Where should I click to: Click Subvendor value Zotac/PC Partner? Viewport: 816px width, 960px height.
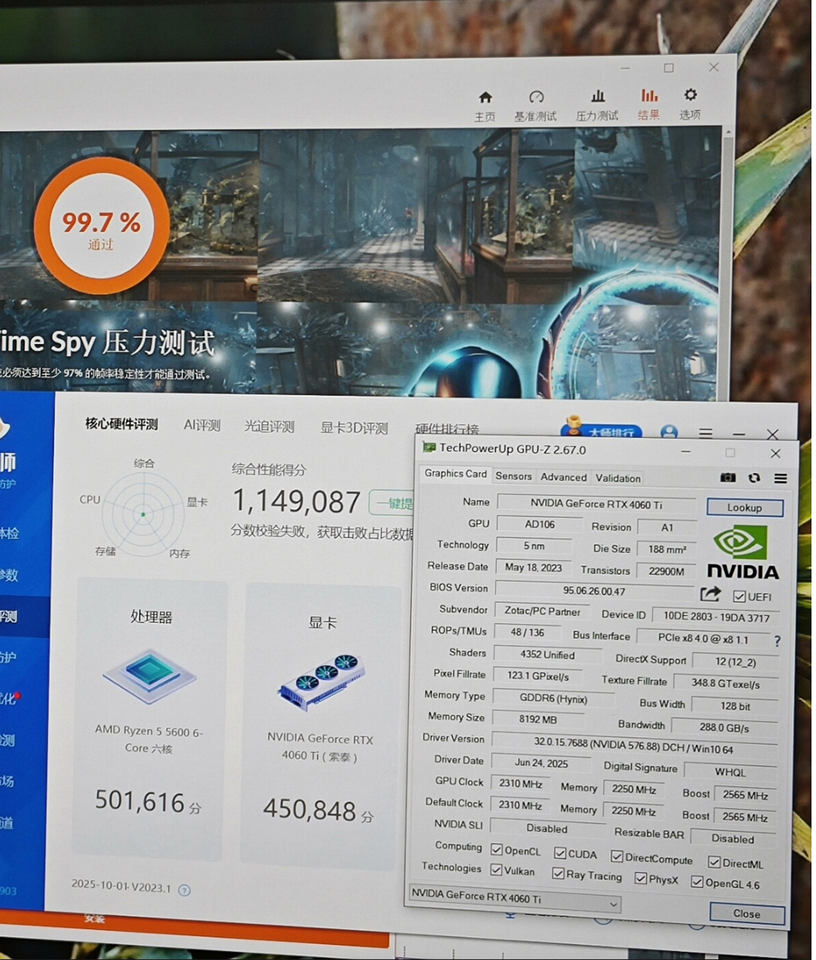coord(542,611)
